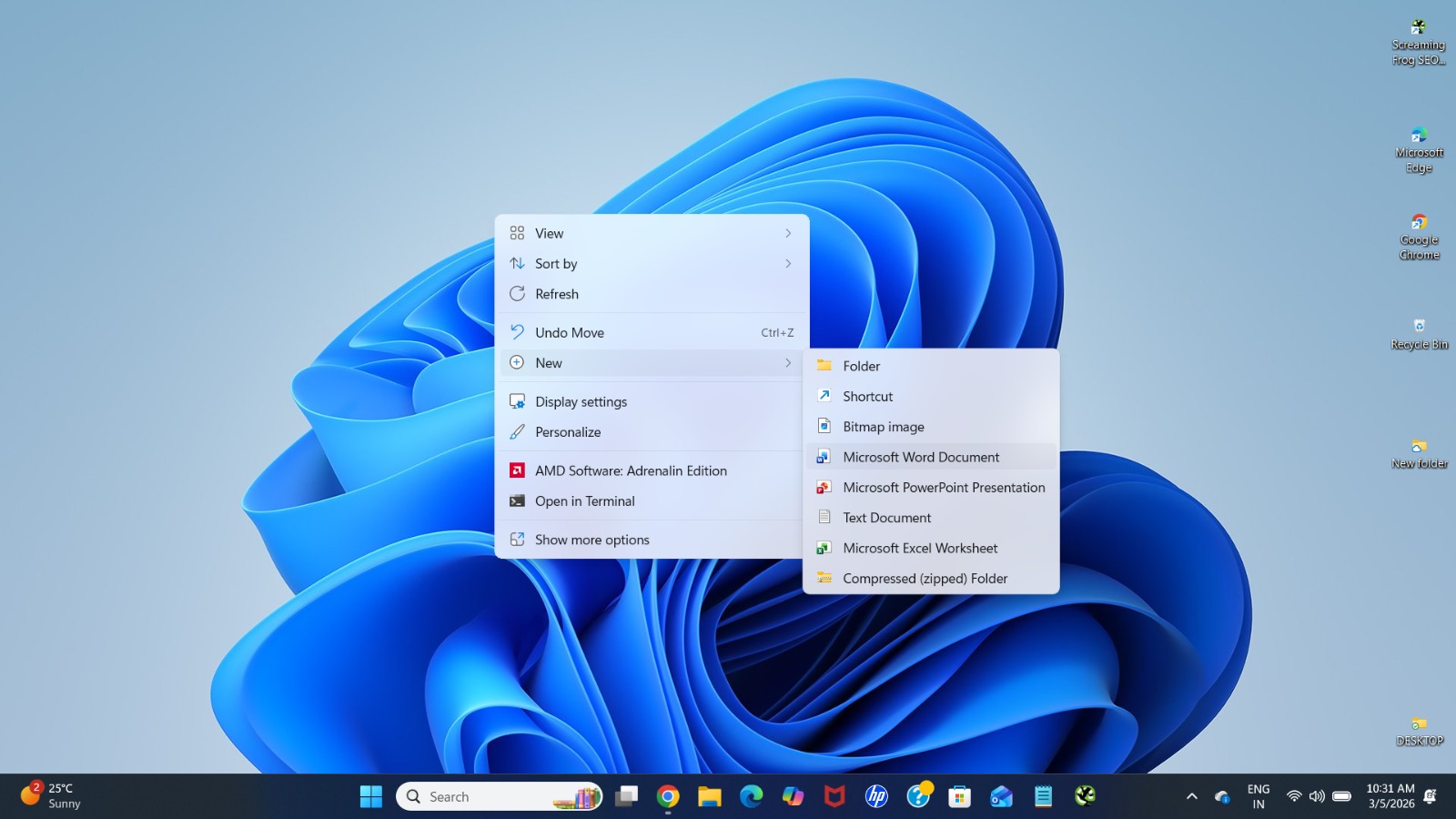Screen dimensions: 1456x819
Task: Choose Text Document from New submenu
Action: coord(887,518)
